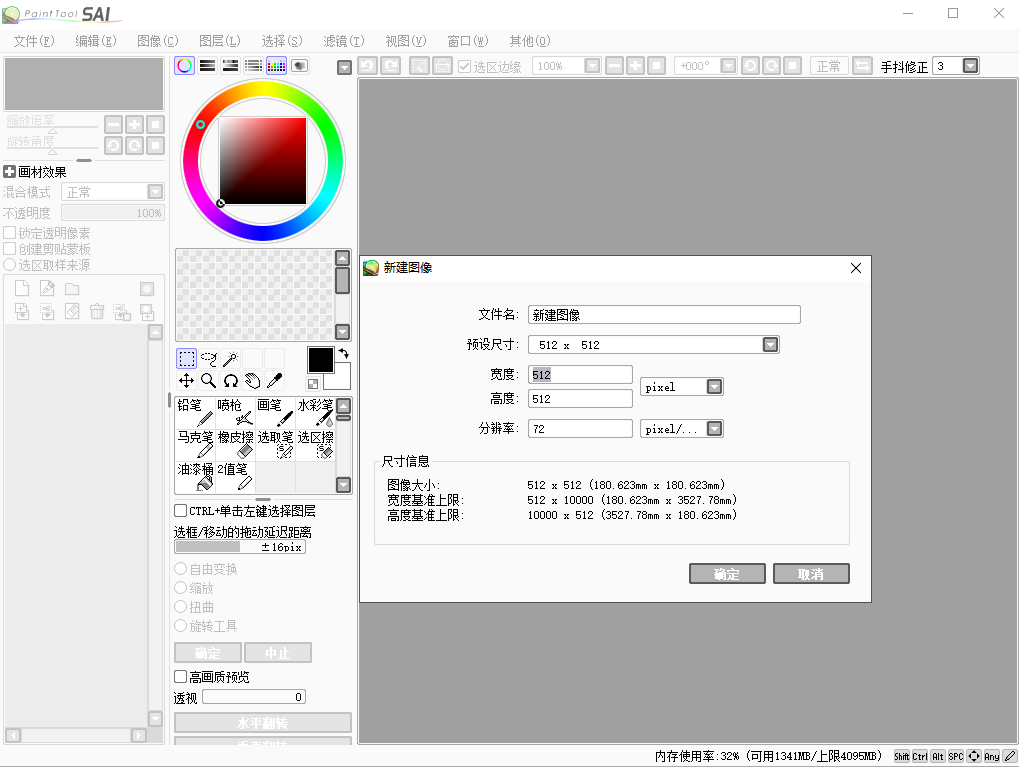1019x767 pixels.
Task: Click the 确定 button in new image dialog
Action: [727, 574]
